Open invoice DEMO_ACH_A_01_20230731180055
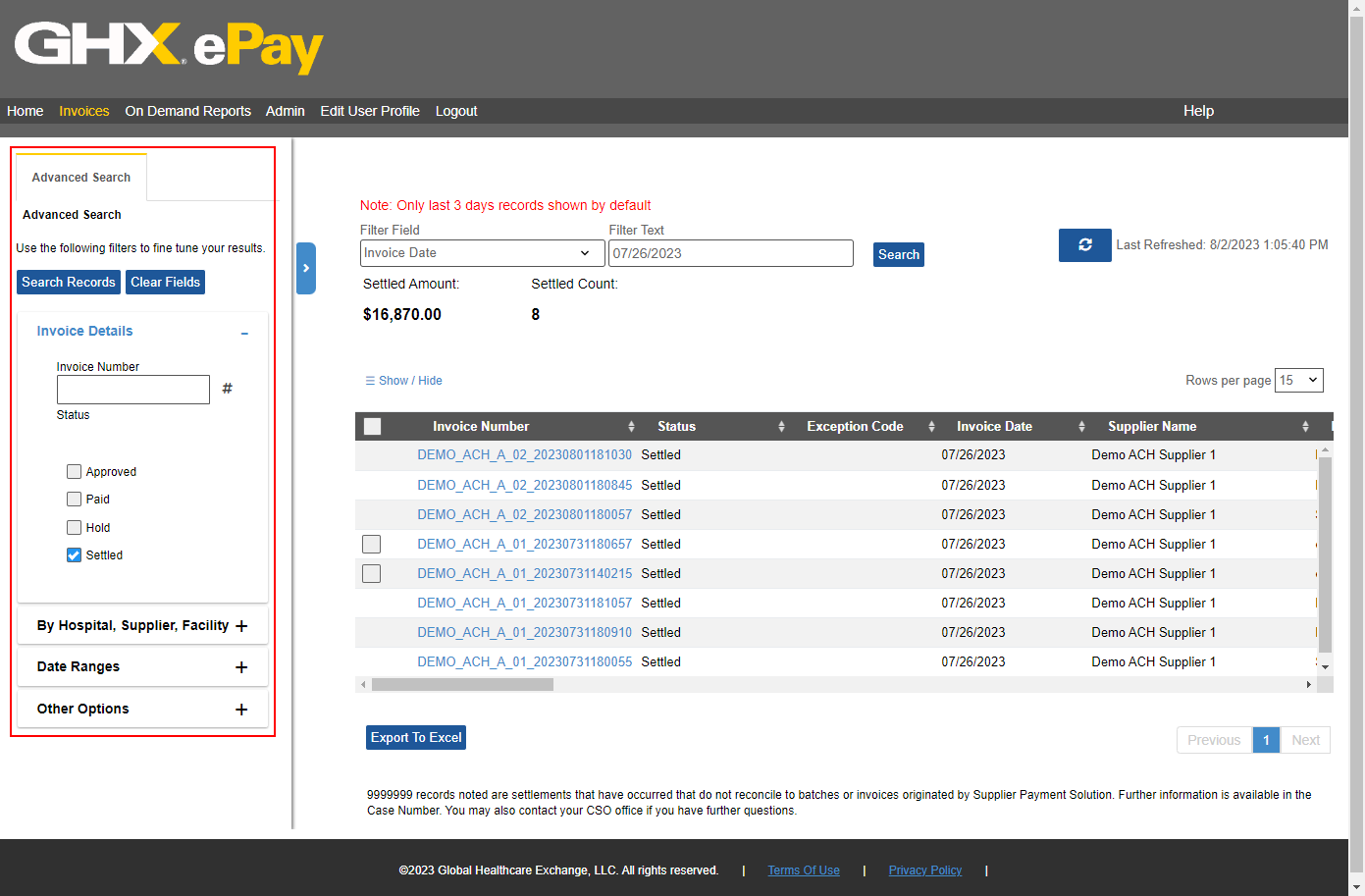The image size is (1365, 896). [525, 662]
